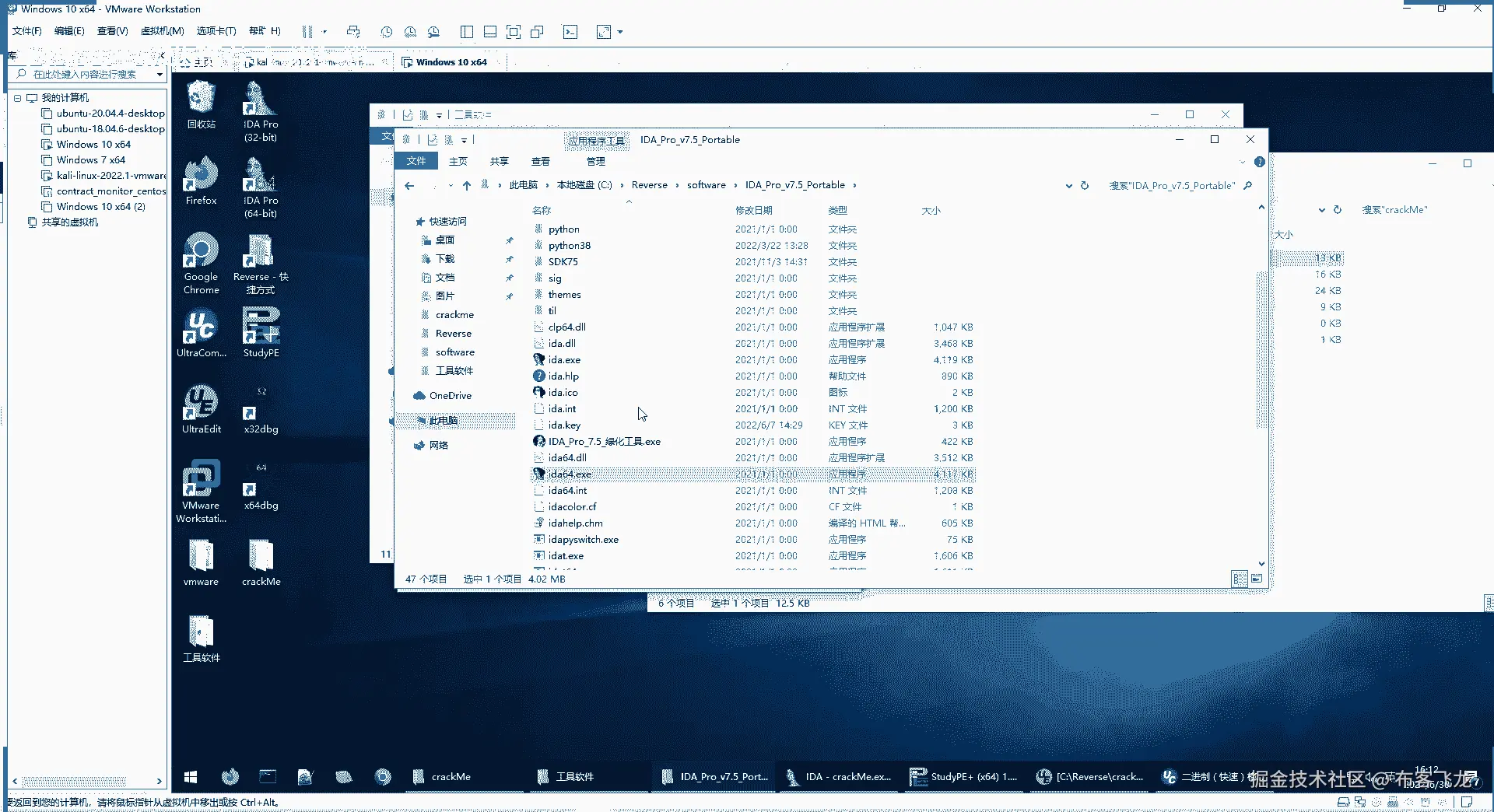Open Explorer's 共享 ribbon tab
The width and height of the screenshot is (1494, 812).
[500, 161]
